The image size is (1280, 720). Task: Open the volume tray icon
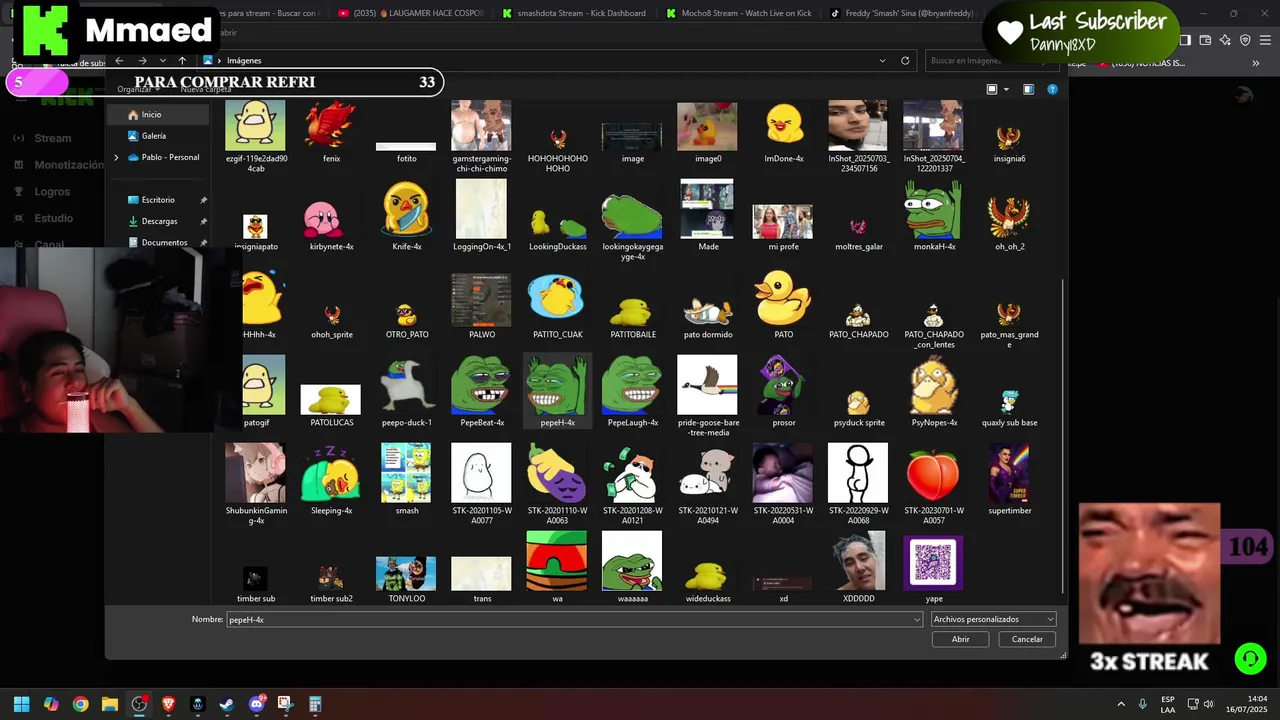1208,704
